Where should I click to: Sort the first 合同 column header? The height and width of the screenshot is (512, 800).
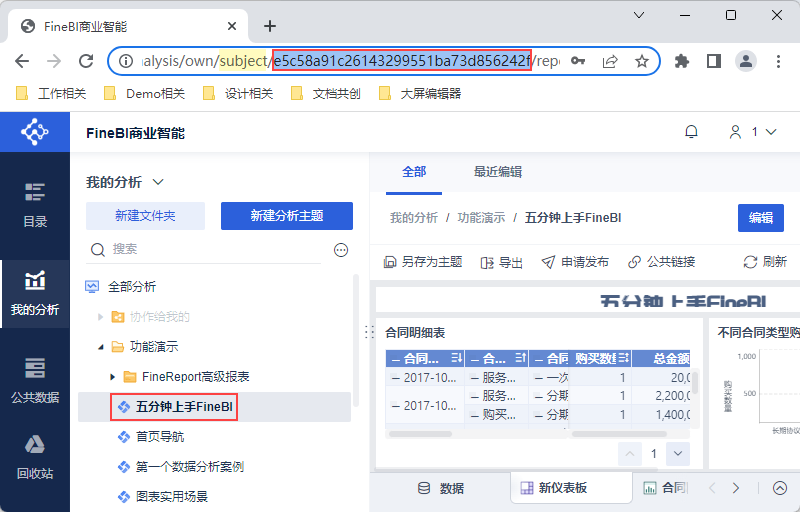click(x=457, y=359)
